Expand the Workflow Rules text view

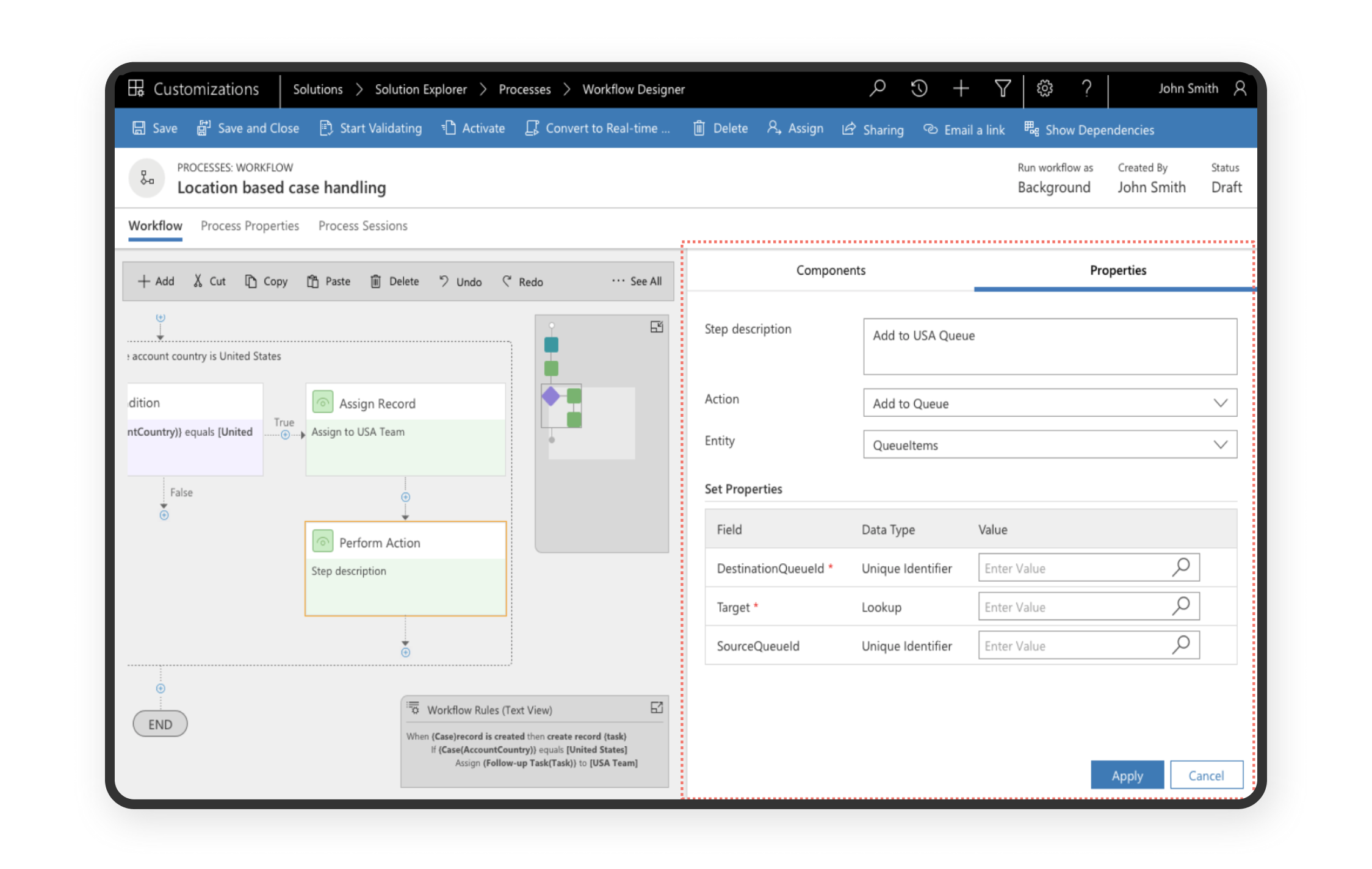point(657,707)
